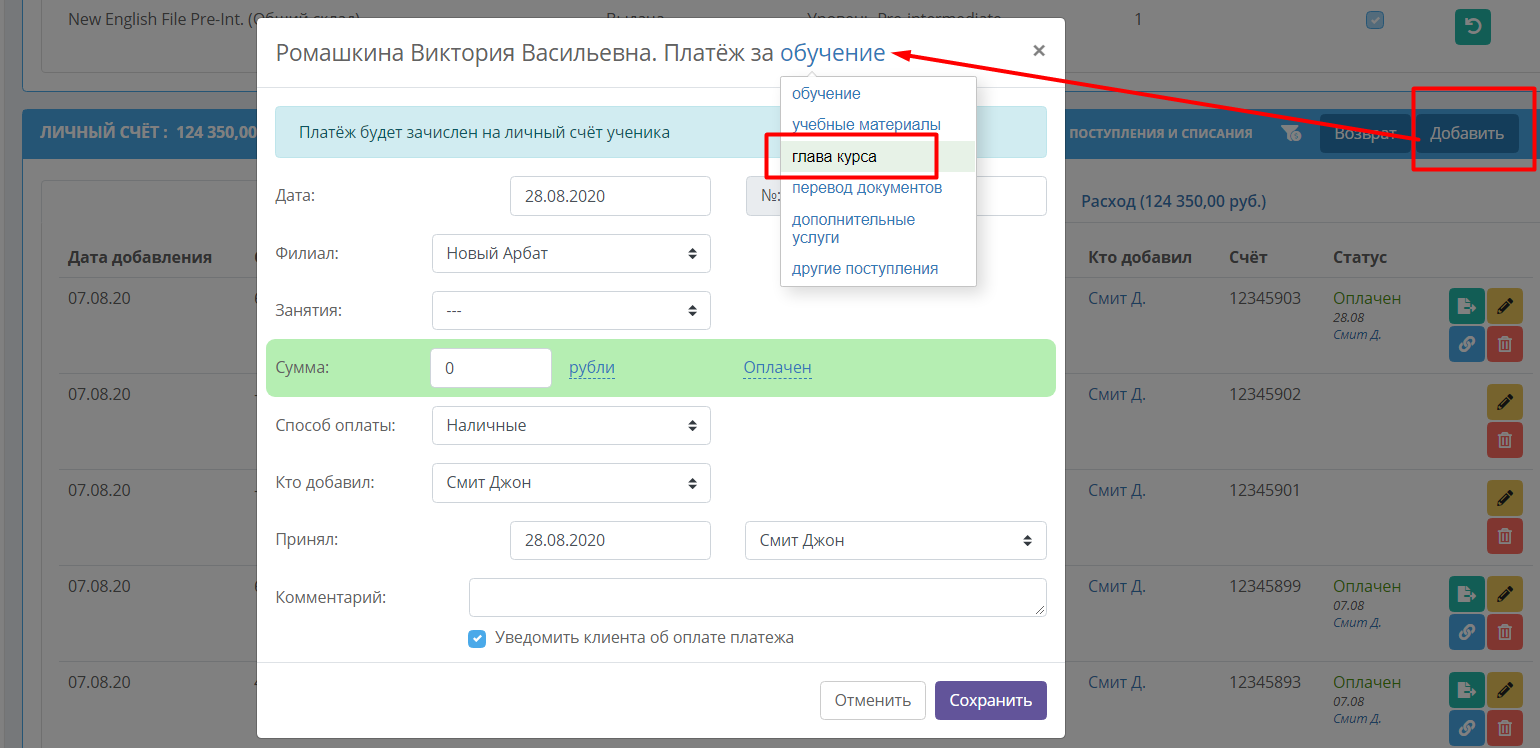Click link icon for invoice 12345899
The image size is (1540, 748).
point(1467,632)
